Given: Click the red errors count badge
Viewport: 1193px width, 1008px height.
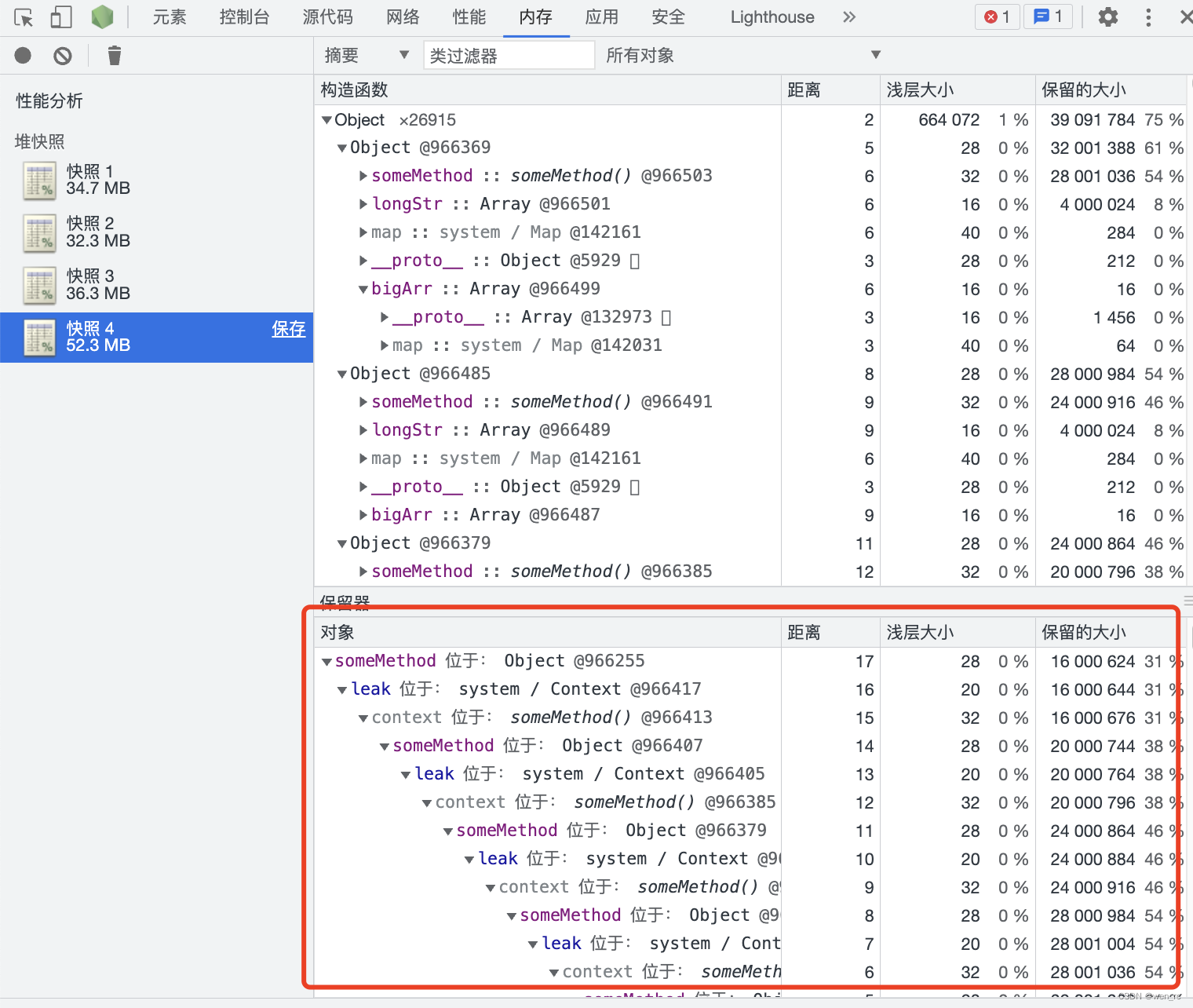Looking at the screenshot, I should (x=998, y=16).
